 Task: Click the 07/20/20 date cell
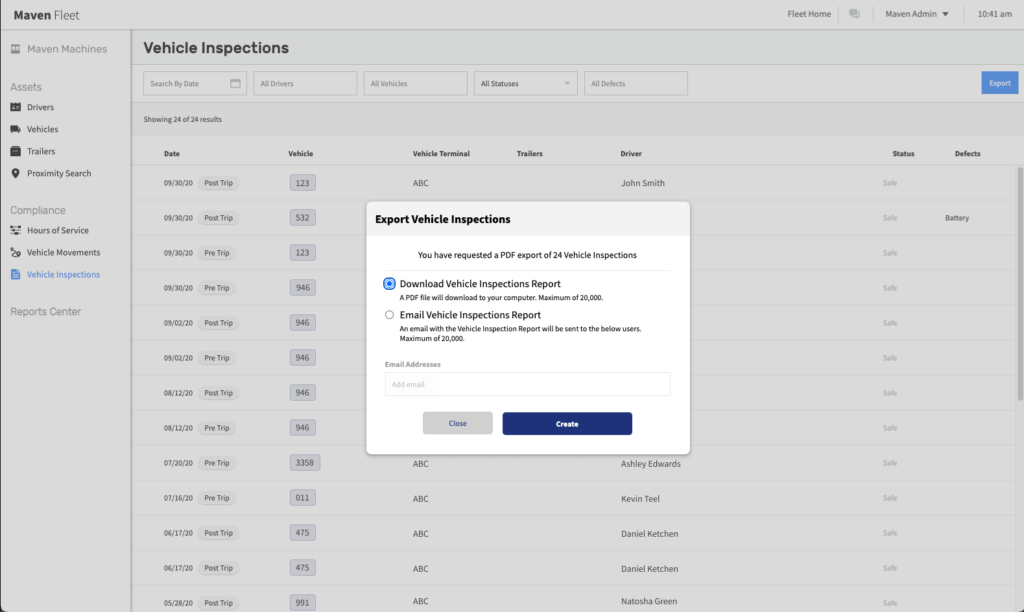pos(178,463)
